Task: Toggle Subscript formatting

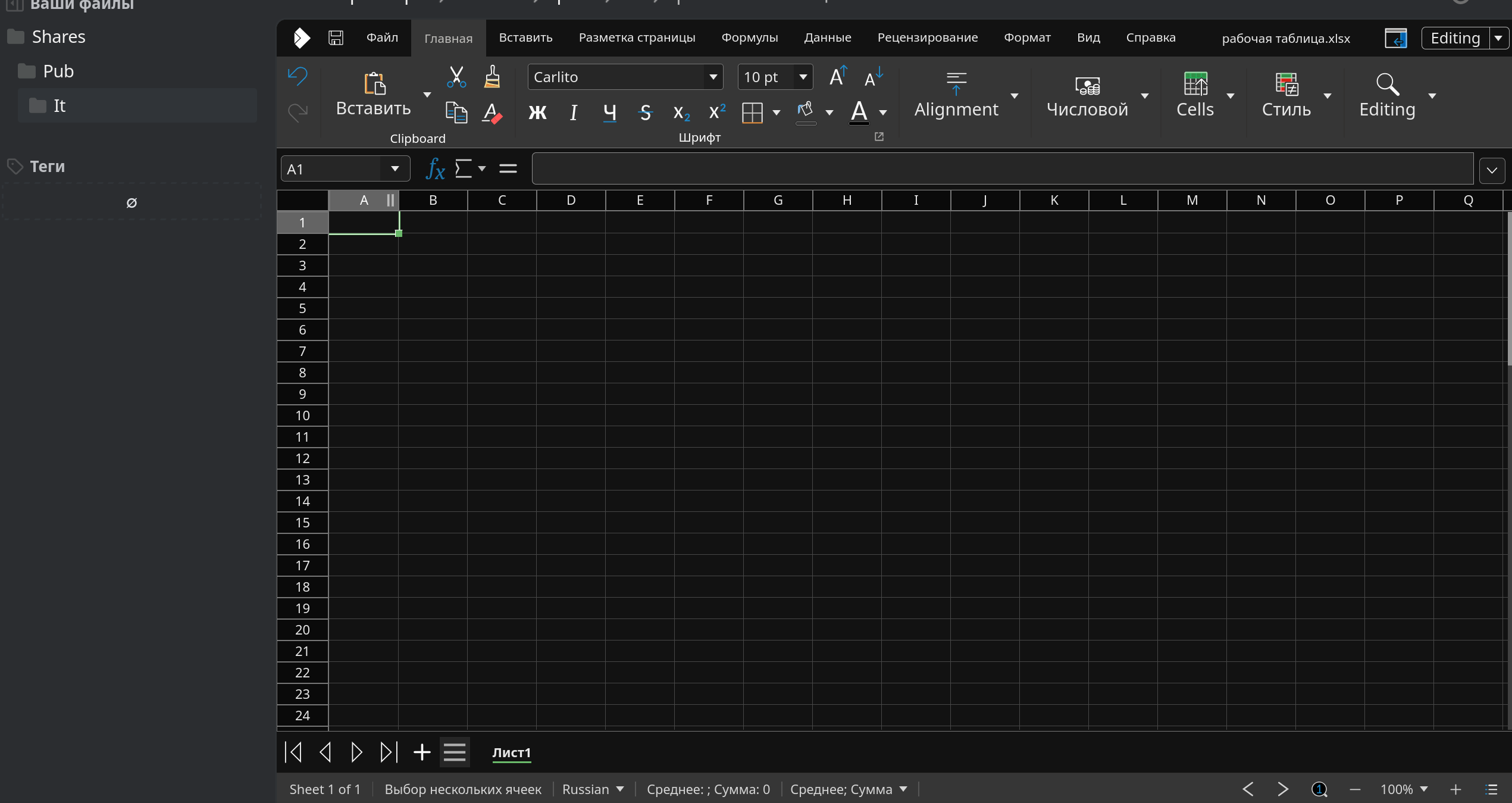Action: pyautogui.click(x=681, y=112)
